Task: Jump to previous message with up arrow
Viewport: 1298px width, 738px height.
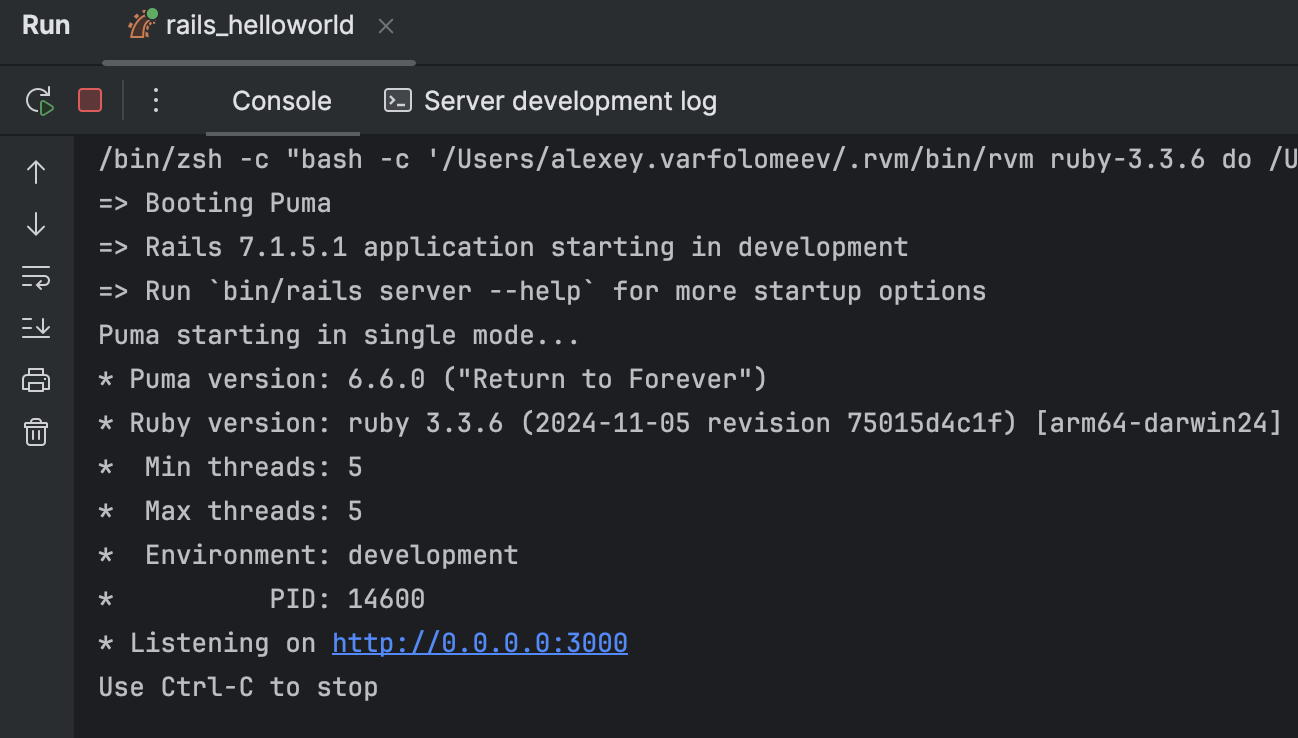Action: tap(36, 172)
